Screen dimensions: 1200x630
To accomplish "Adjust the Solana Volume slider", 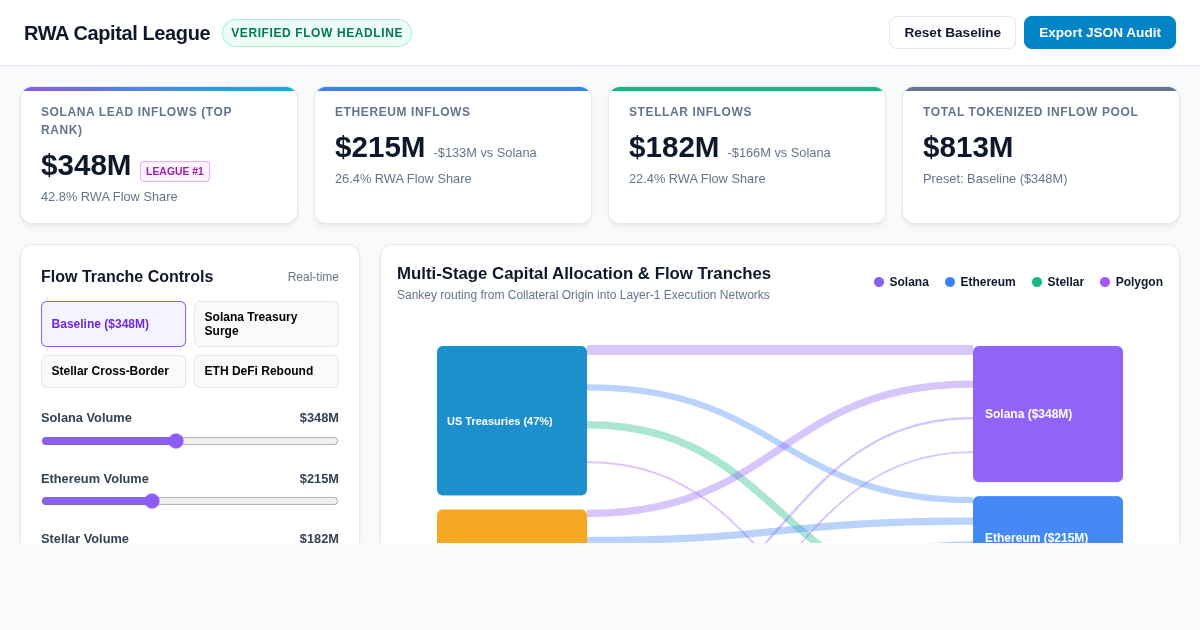I will pos(190,441).
